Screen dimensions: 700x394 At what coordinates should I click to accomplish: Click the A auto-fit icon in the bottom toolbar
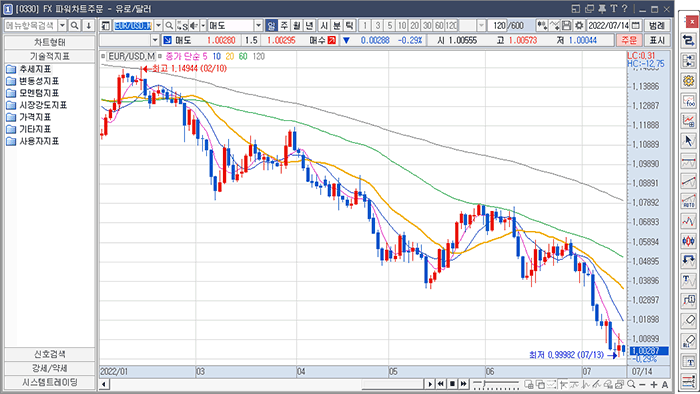coord(665,384)
